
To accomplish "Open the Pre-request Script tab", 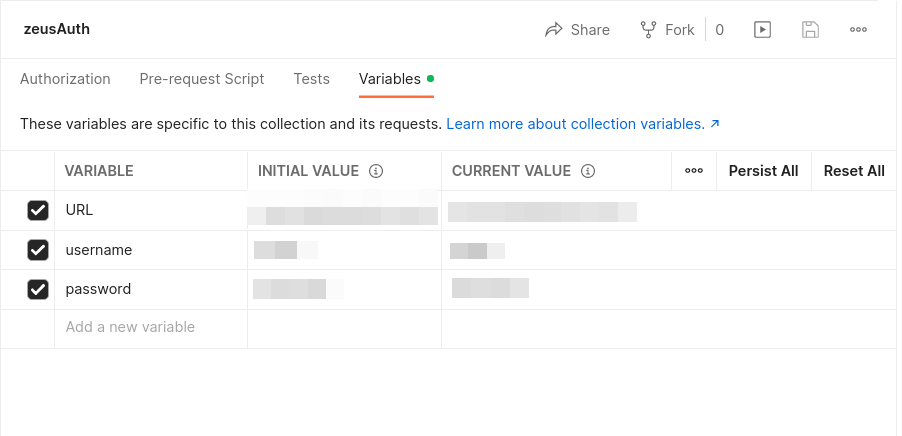I will [x=202, y=79].
